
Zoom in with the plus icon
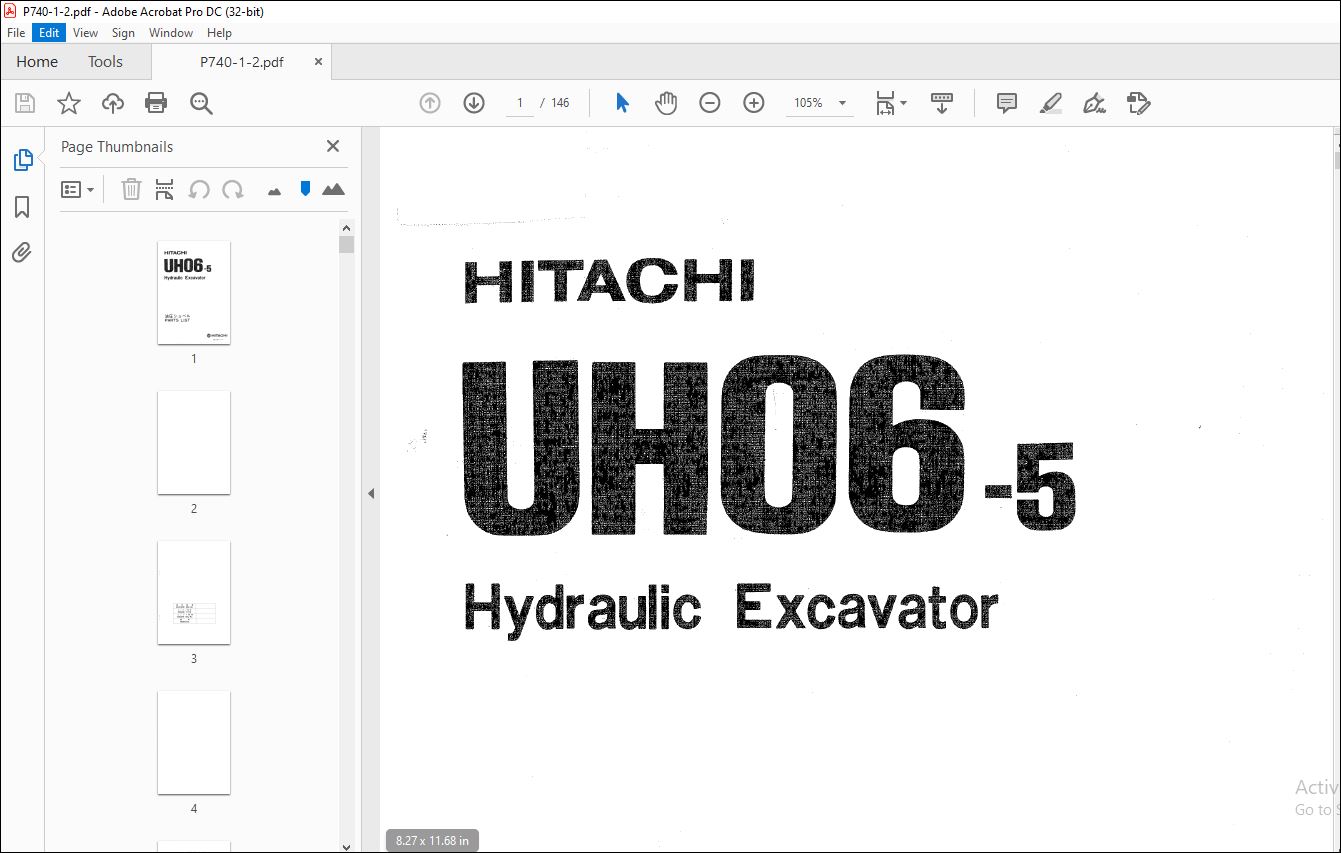coord(754,103)
